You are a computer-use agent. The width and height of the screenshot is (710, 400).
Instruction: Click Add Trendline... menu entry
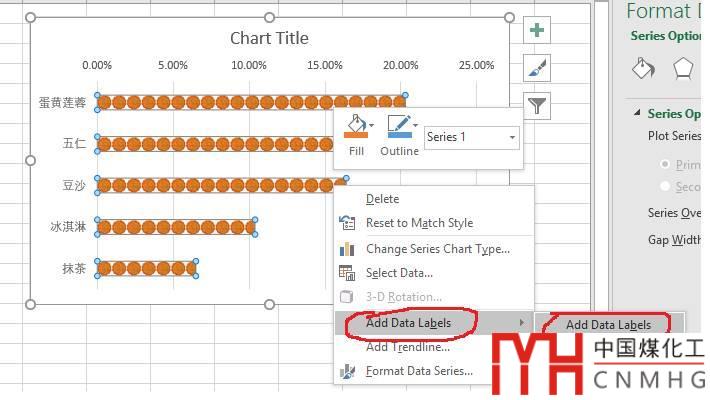point(407,347)
